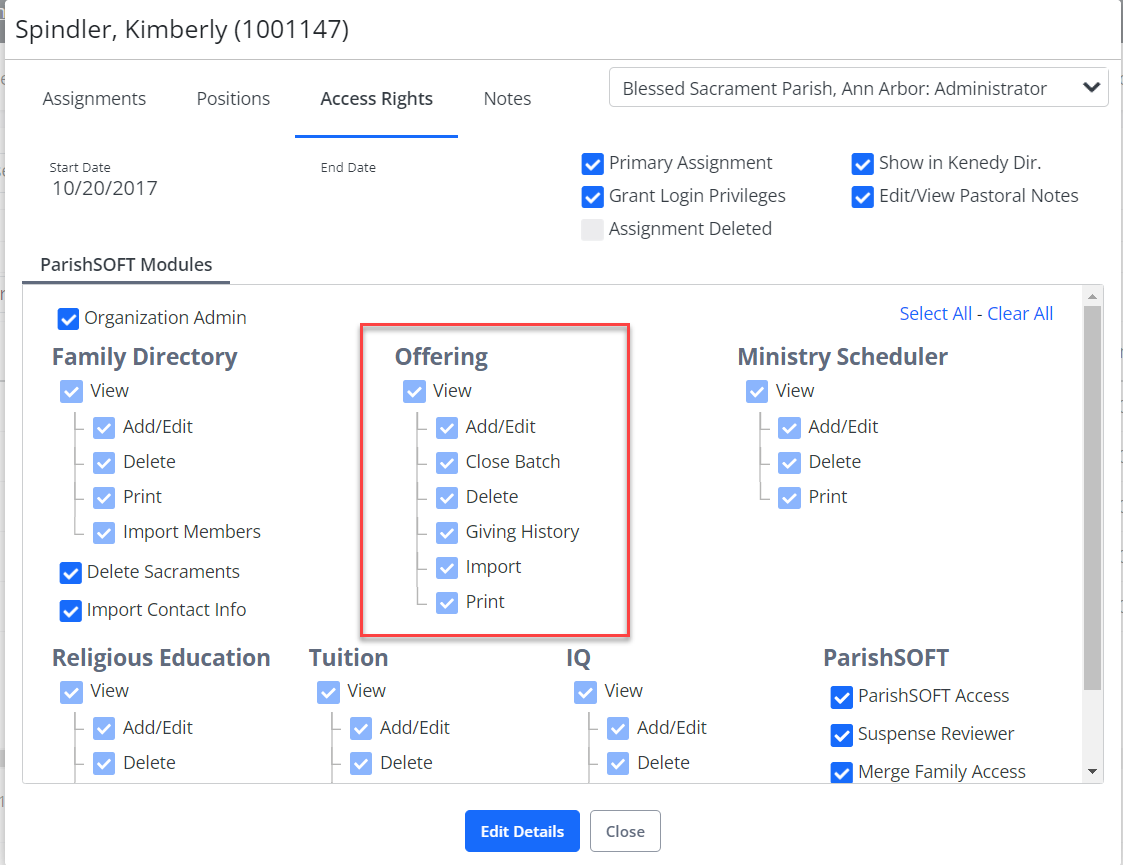This screenshot has width=1123, height=865.
Task: Toggle the Offering Add/Edit checkbox
Action: pos(447,427)
